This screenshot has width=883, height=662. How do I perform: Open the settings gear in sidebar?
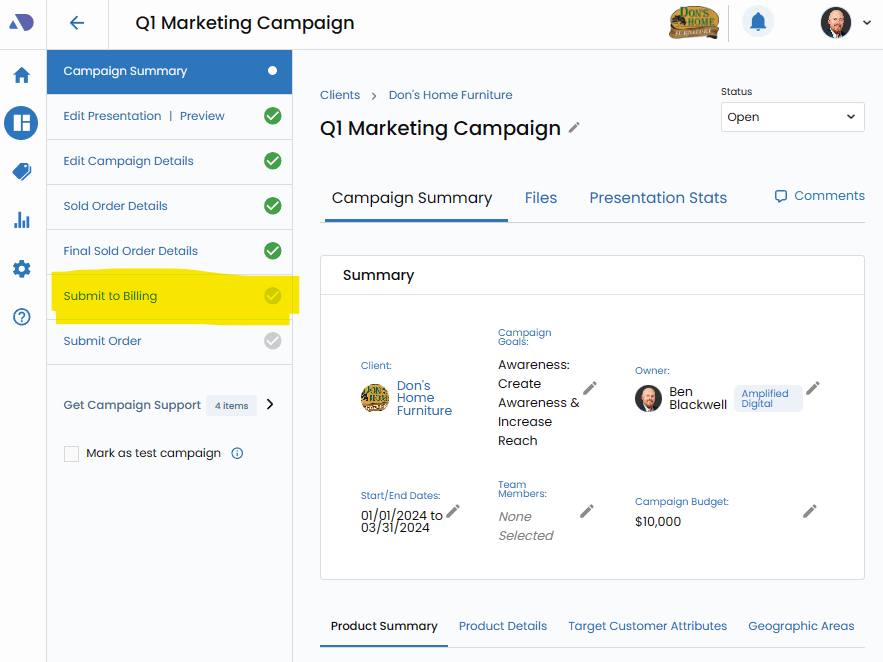pyautogui.click(x=21, y=269)
